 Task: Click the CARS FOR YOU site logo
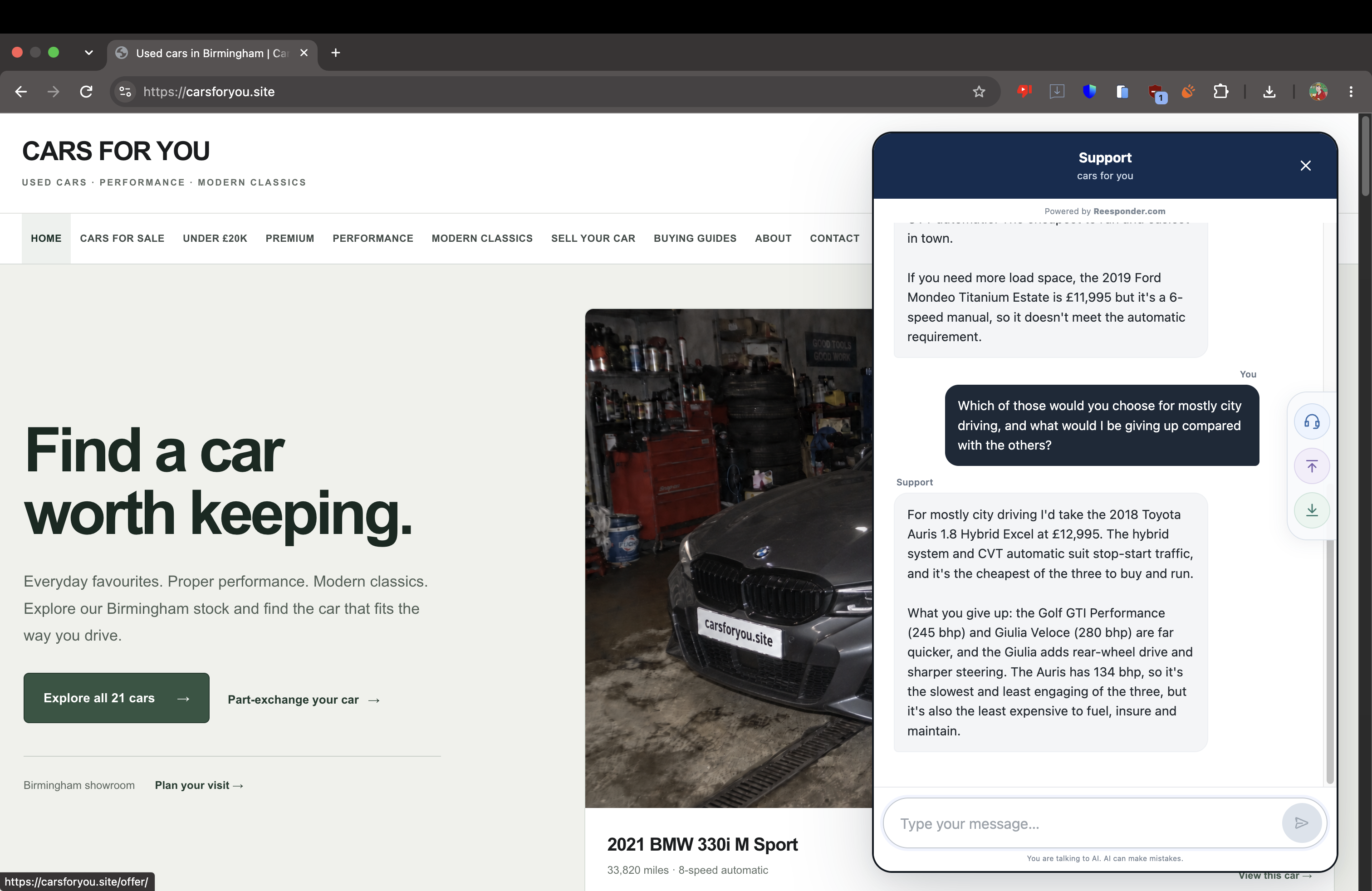coord(116,152)
